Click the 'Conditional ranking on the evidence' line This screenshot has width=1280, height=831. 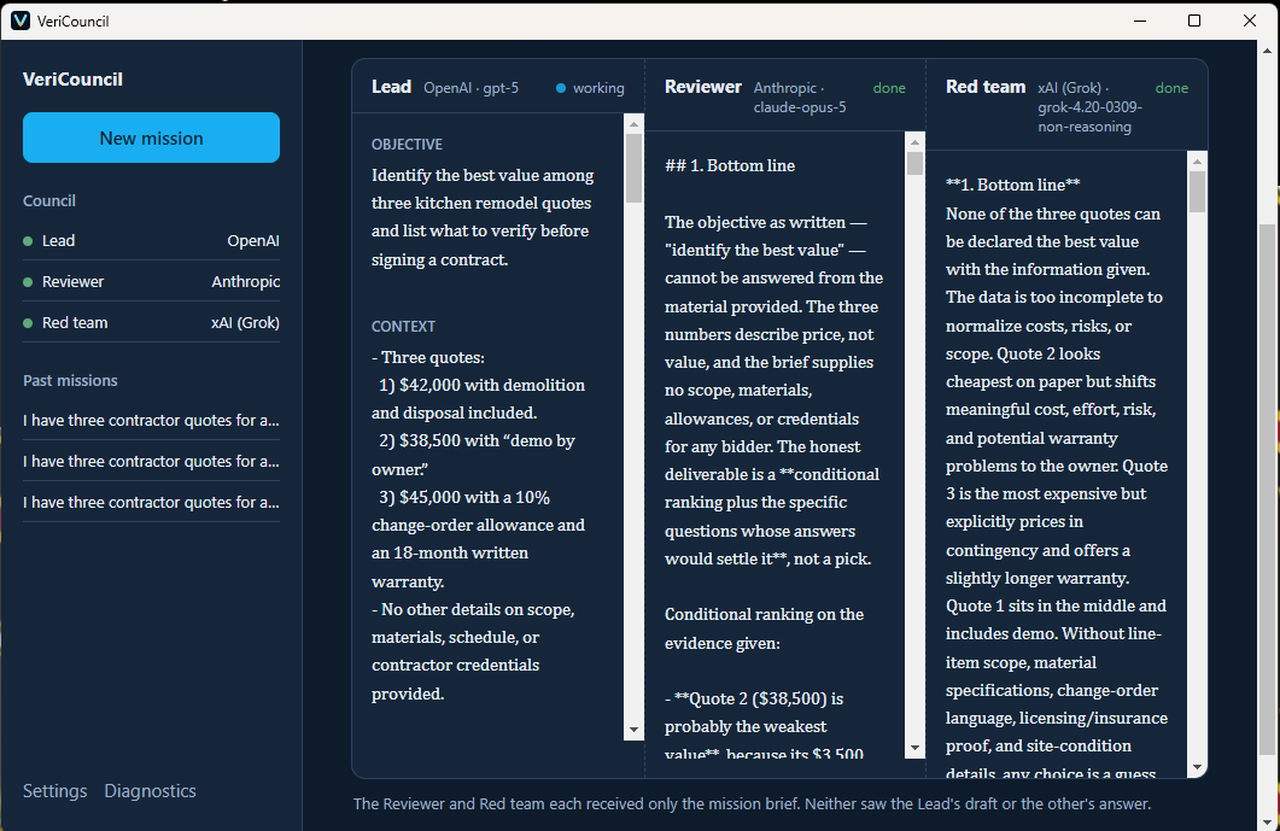(x=764, y=629)
